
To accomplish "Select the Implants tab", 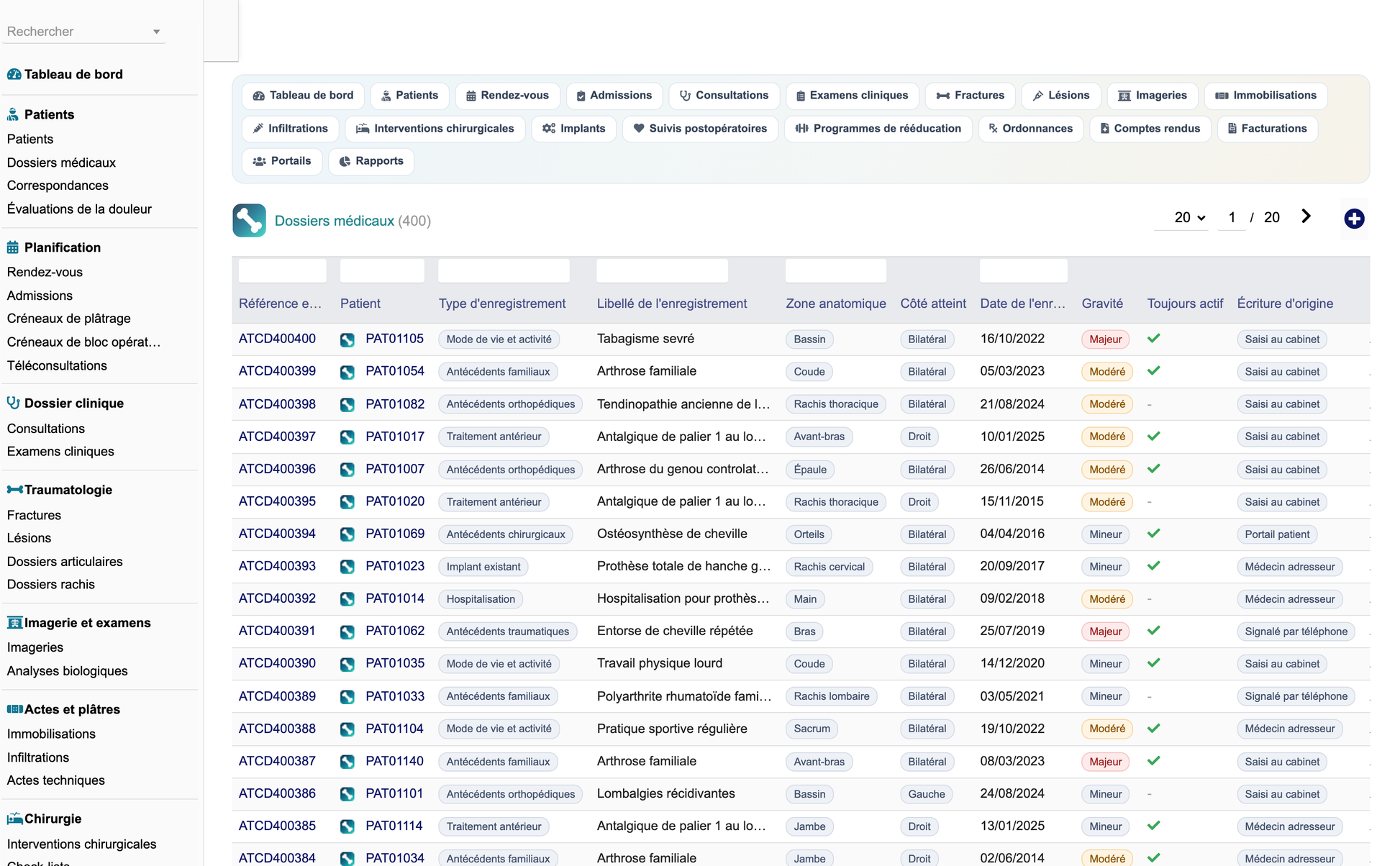I will [x=573, y=129].
